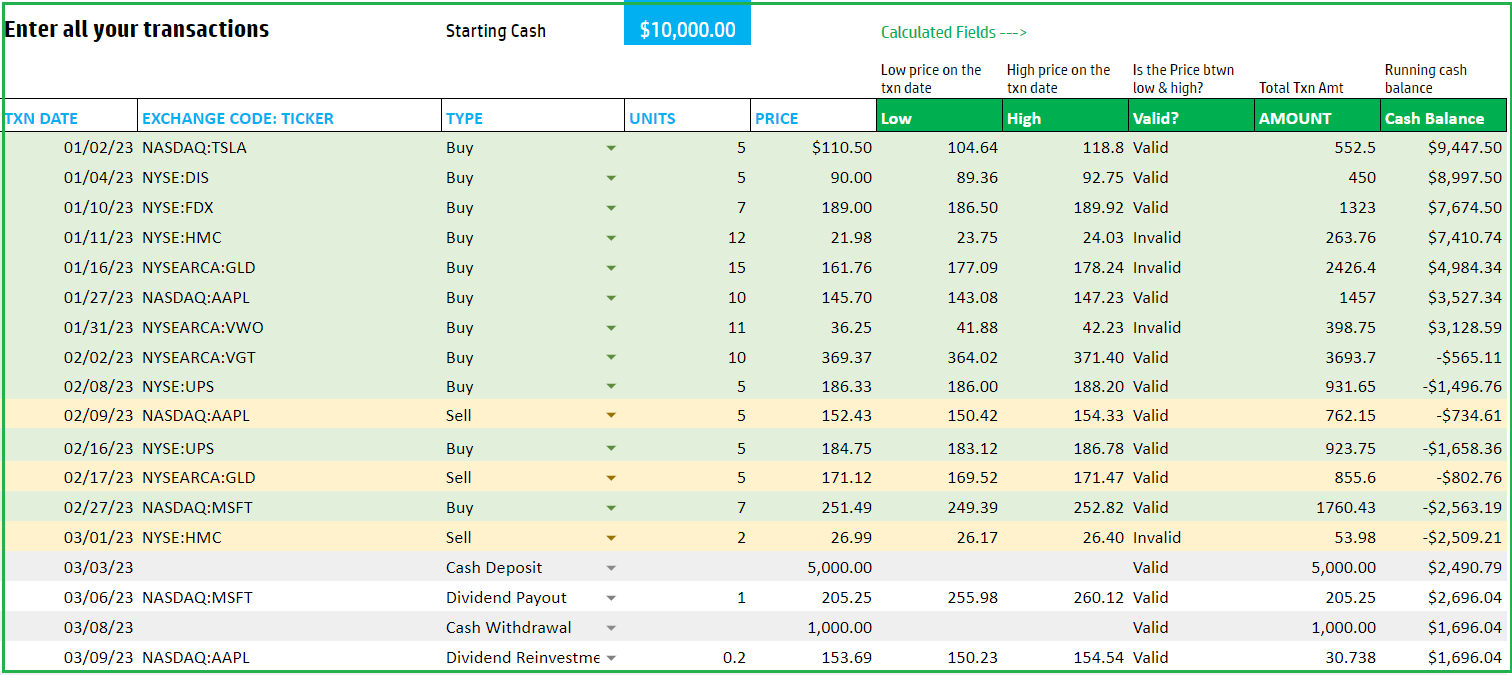Select the $9,447.50 cash balance cell
Image resolution: width=1512 pixels, height=675 pixels.
pos(1443,148)
